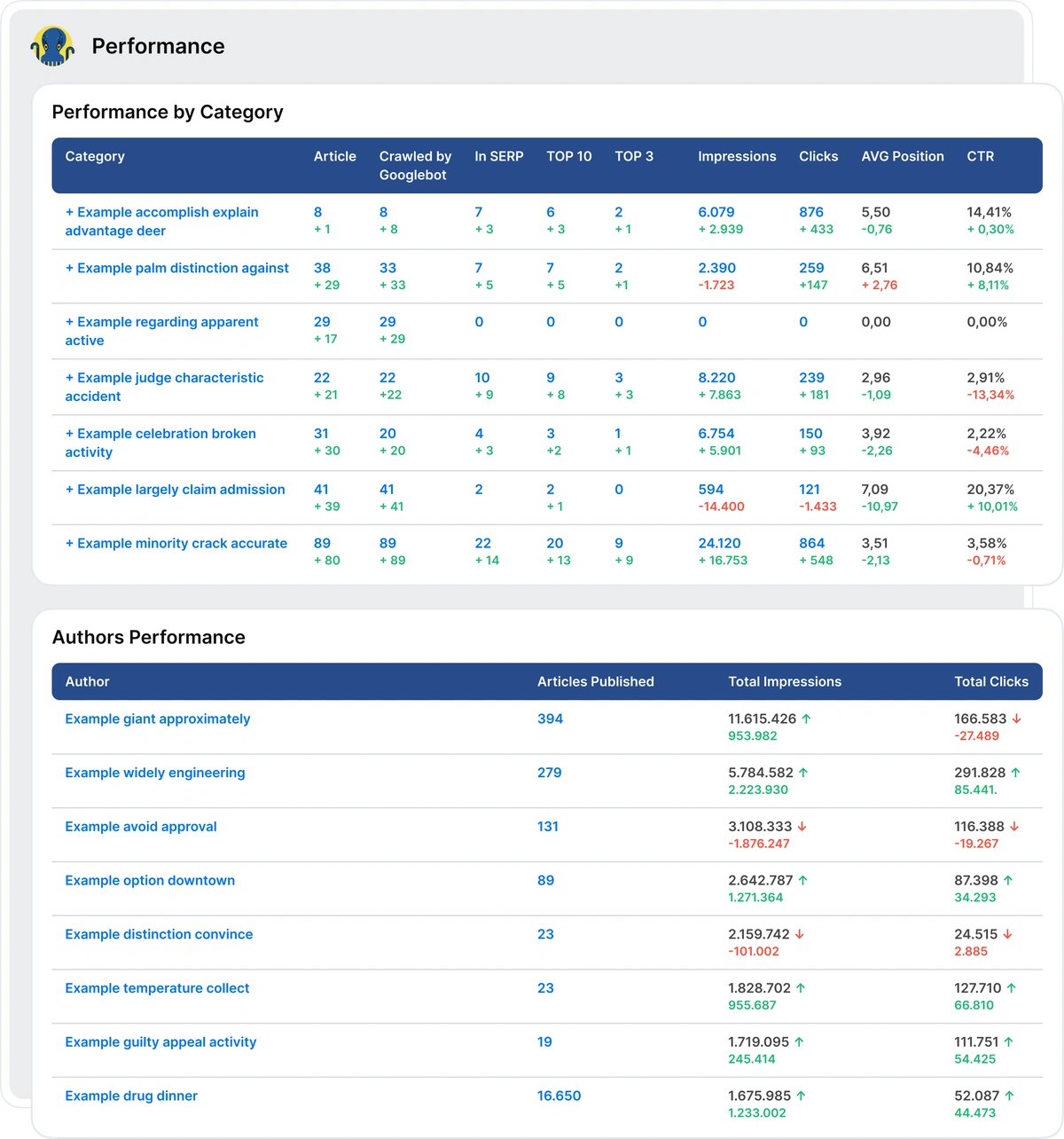Sort by the Impressions column header

(x=736, y=156)
